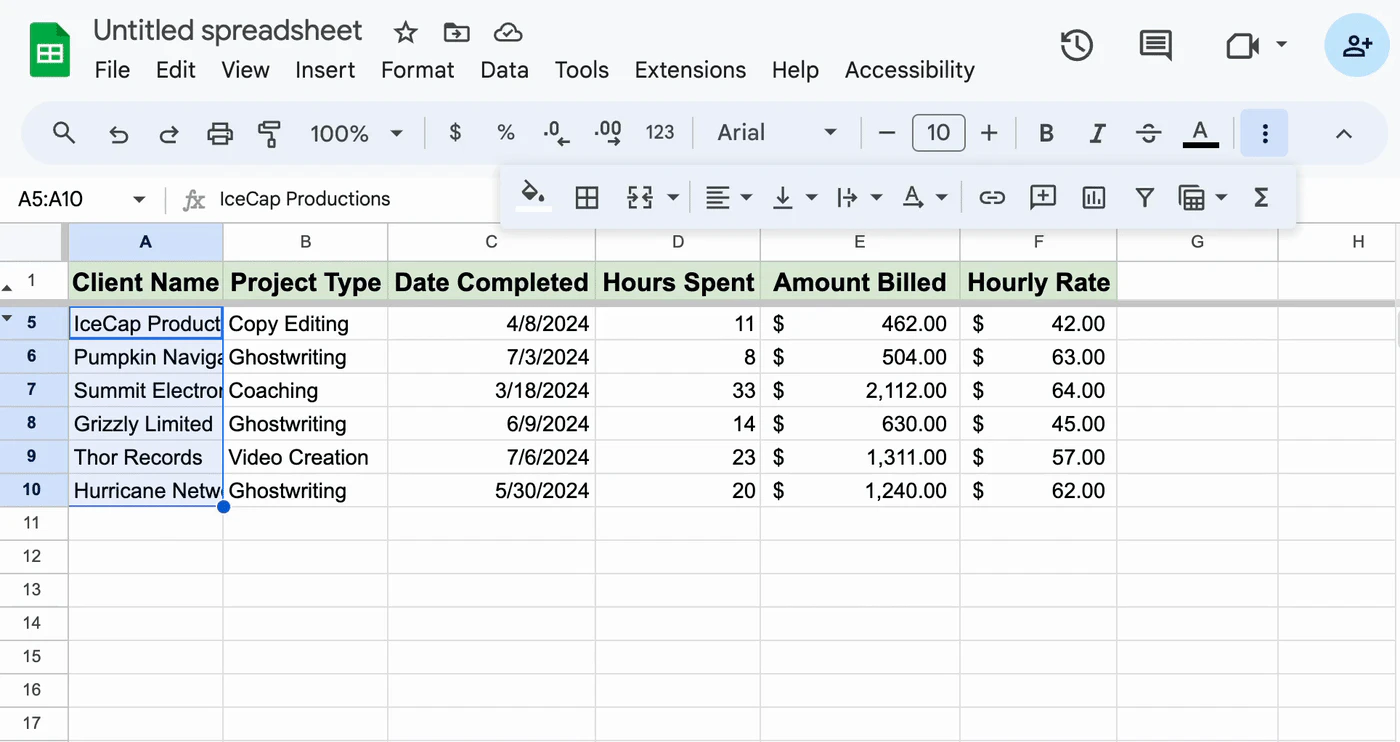Open the horizontal align dropdown
Screen dimensions: 1400x742
(x=728, y=198)
